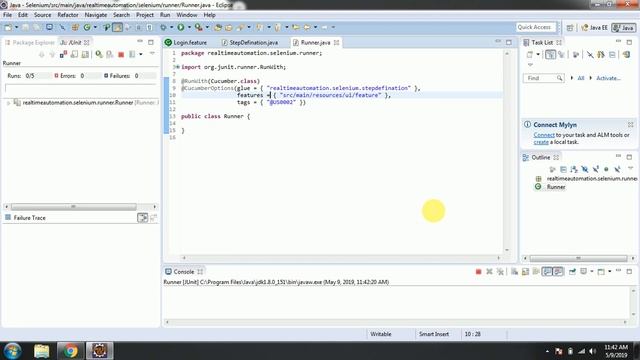This screenshot has width=640, height=360.
Task: Expand realtimeautomation.selenium.runner.Runner tree node
Action: click(x=8, y=103)
